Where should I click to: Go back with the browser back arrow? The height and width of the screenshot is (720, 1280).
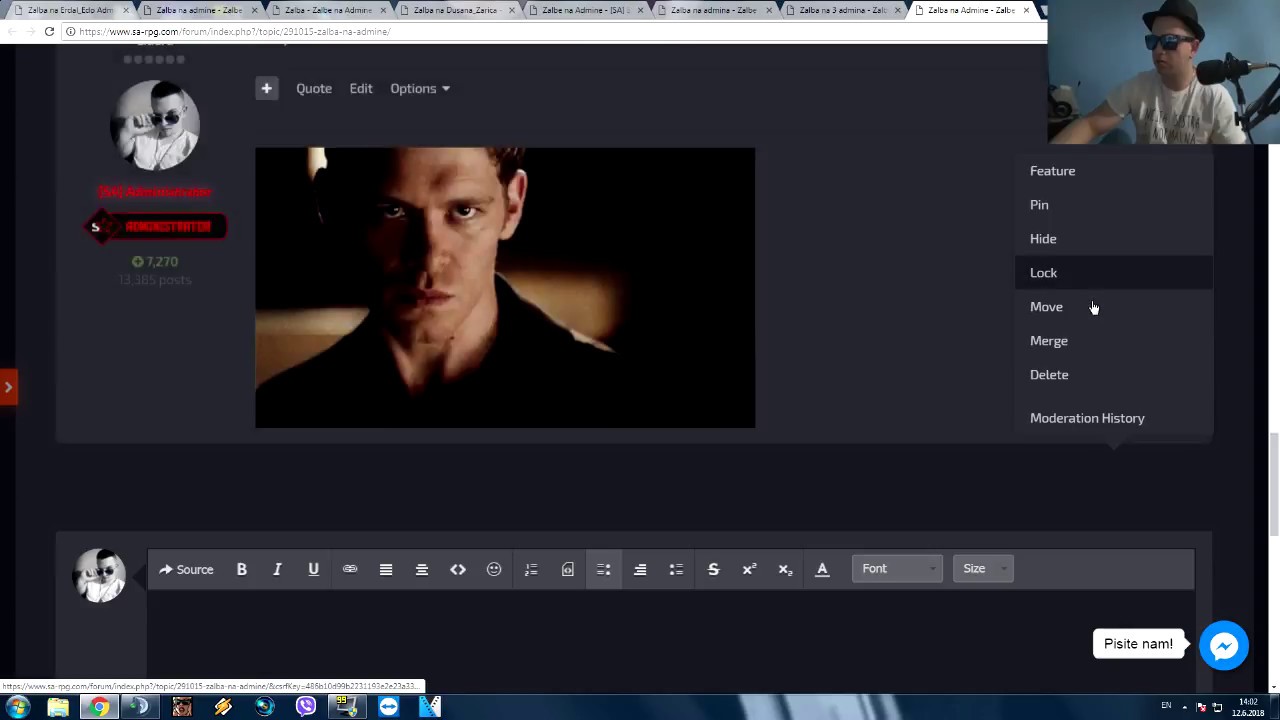tap(10, 32)
